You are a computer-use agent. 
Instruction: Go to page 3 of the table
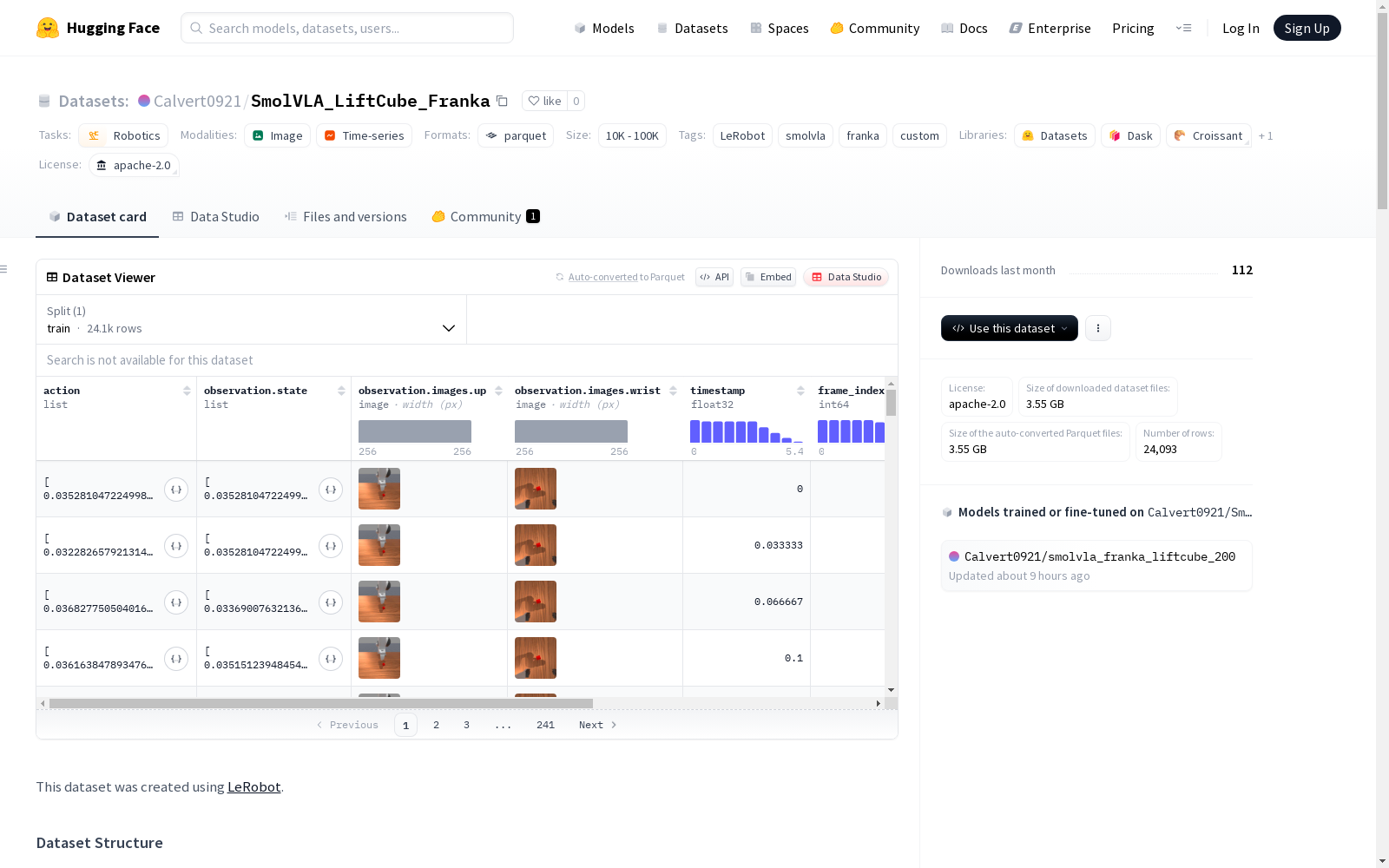point(466,725)
